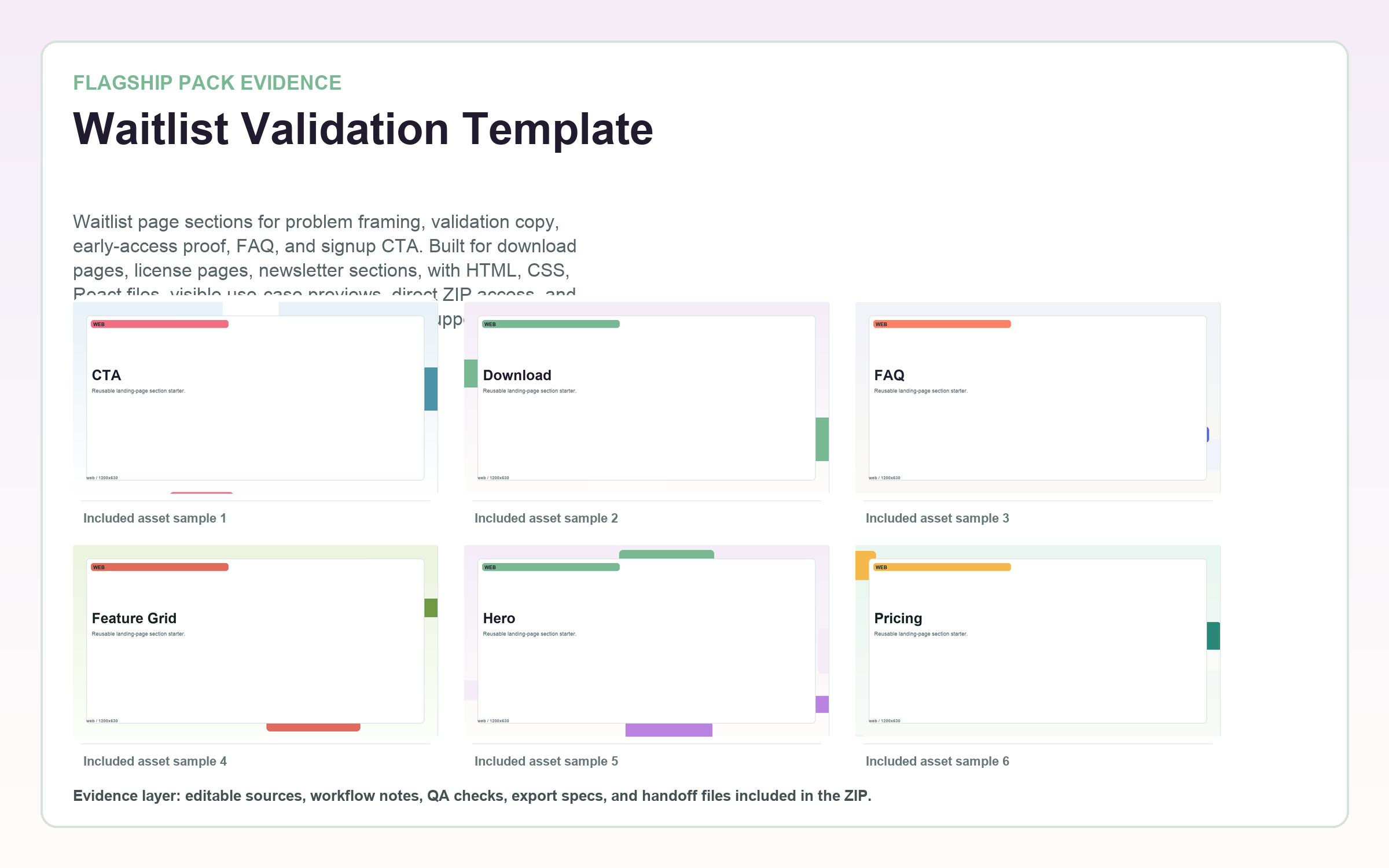Click the pink WEB tag bar in the CTA card
1389x868 pixels.
(160, 324)
